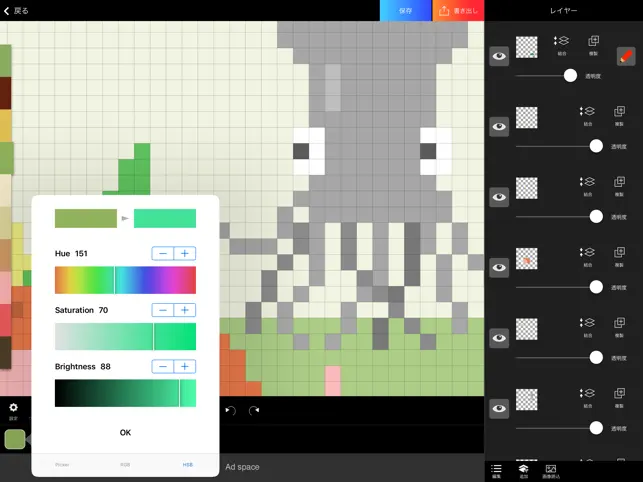Select first layer thumbnail with green mark
The height and width of the screenshot is (482, 643).
[527, 47]
